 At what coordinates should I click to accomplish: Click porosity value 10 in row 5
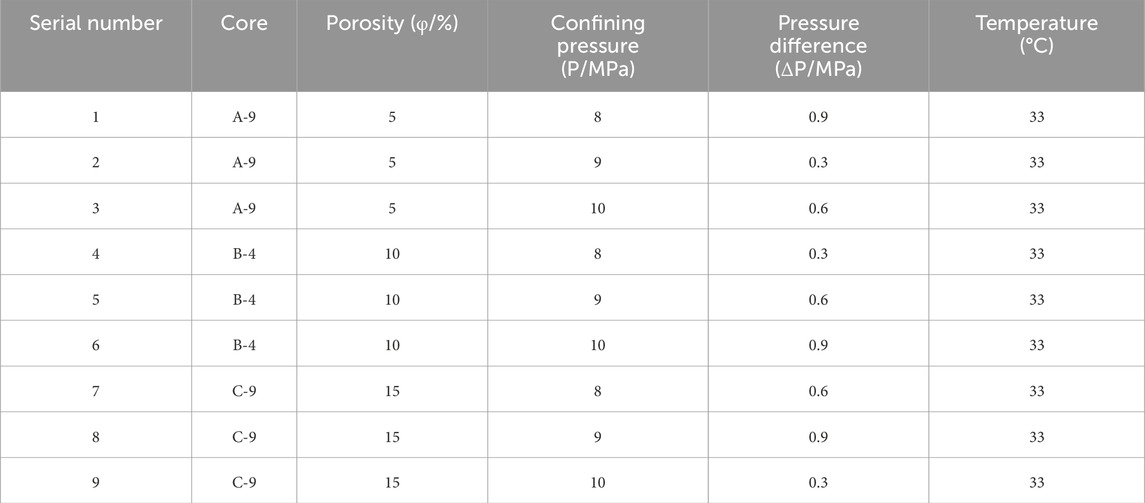392,299
